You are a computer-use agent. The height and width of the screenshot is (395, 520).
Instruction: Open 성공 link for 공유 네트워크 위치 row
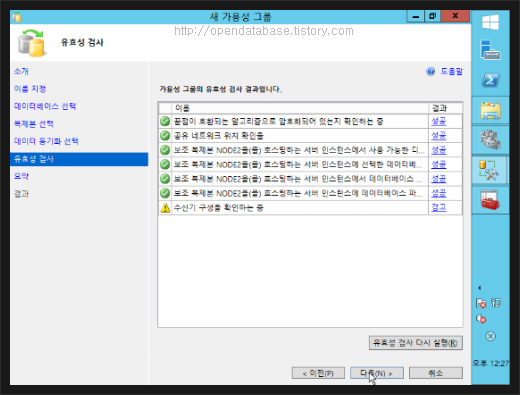[x=438, y=135]
